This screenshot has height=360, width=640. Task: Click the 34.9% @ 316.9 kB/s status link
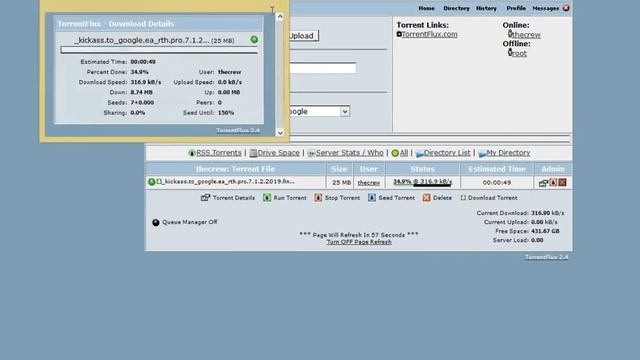[422, 182]
